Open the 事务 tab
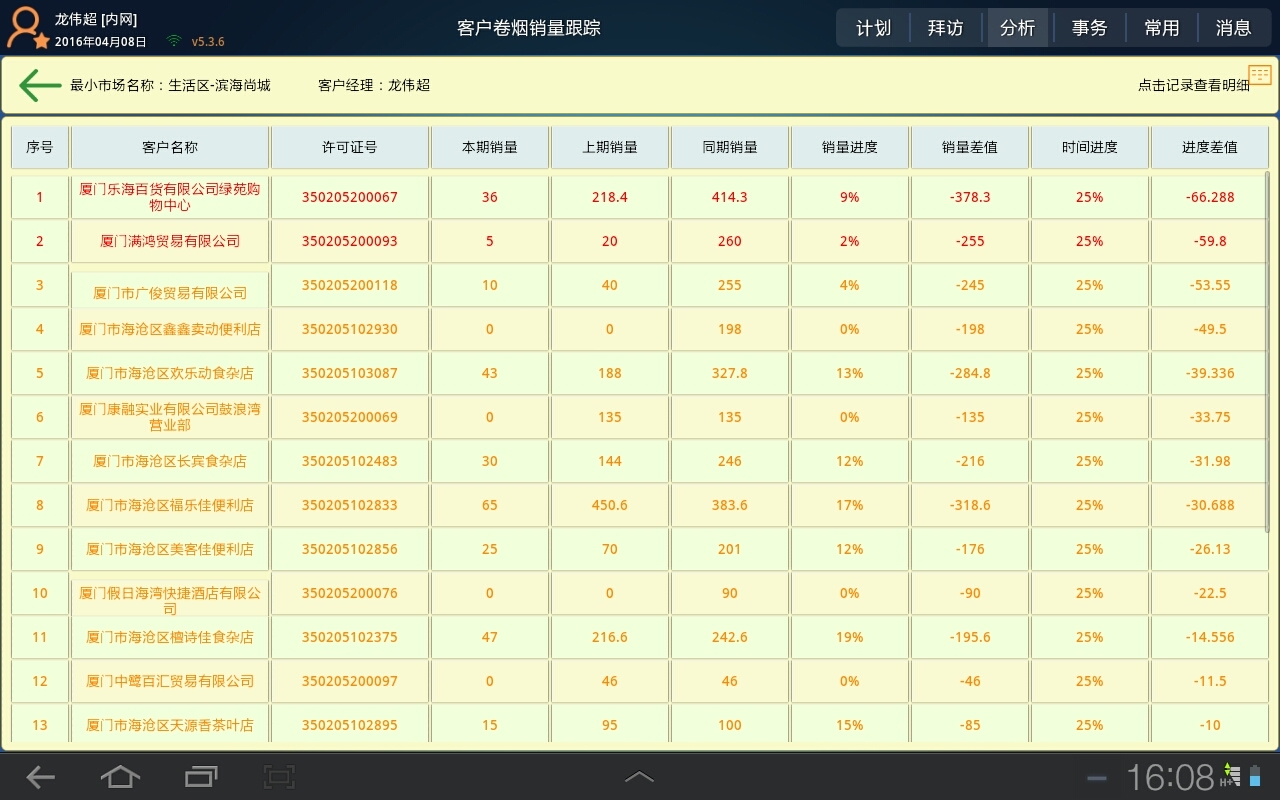Image resolution: width=1280 pixels, height=800 pixels. point(1089,28)
